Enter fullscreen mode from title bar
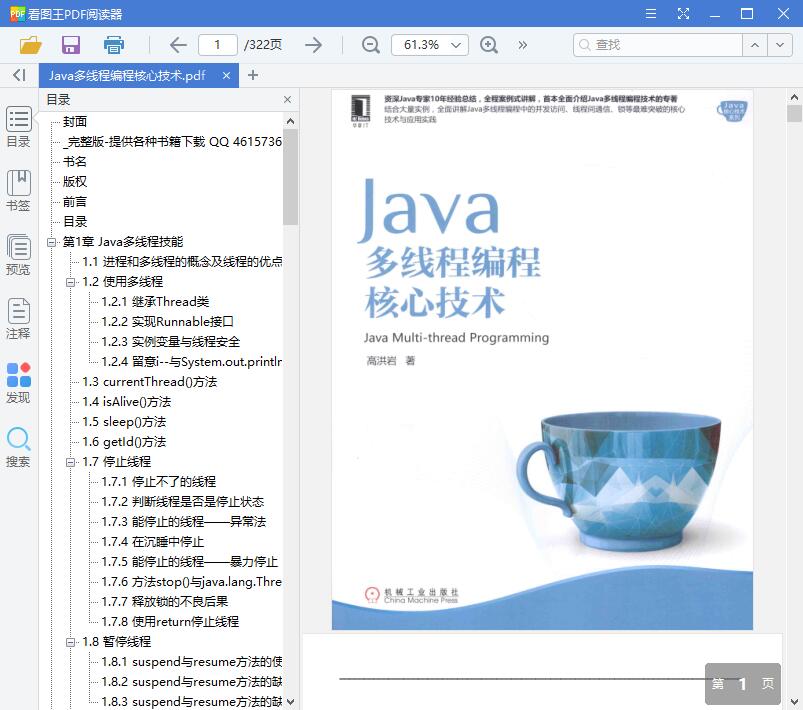The height and width of the screenshot is (710, 803). 683,14
